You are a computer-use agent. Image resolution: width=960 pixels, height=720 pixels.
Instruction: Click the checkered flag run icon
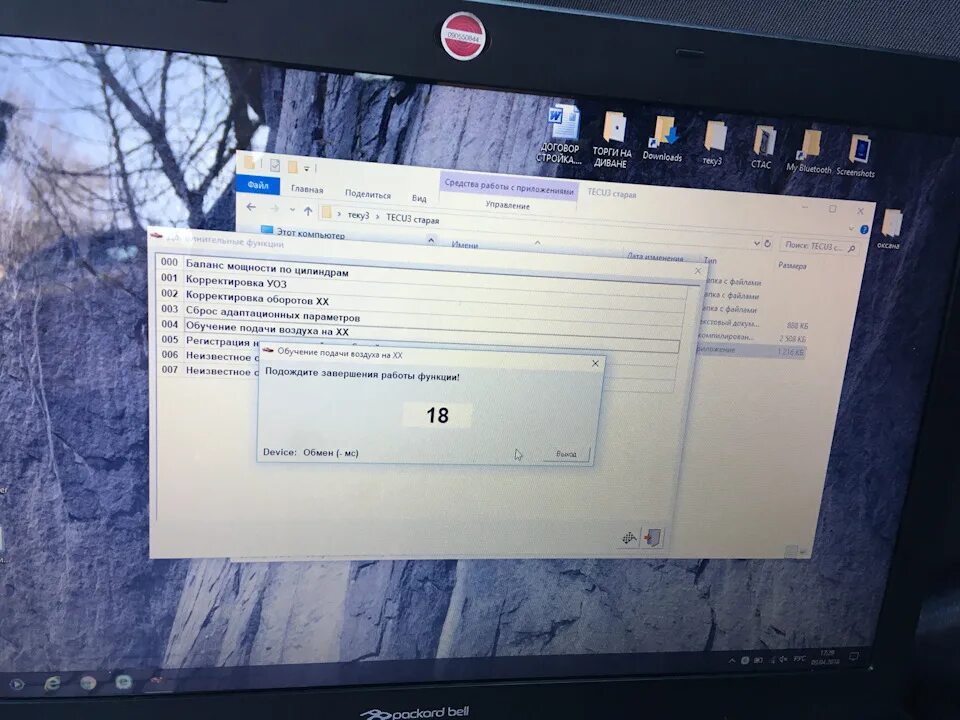[629, 538]
